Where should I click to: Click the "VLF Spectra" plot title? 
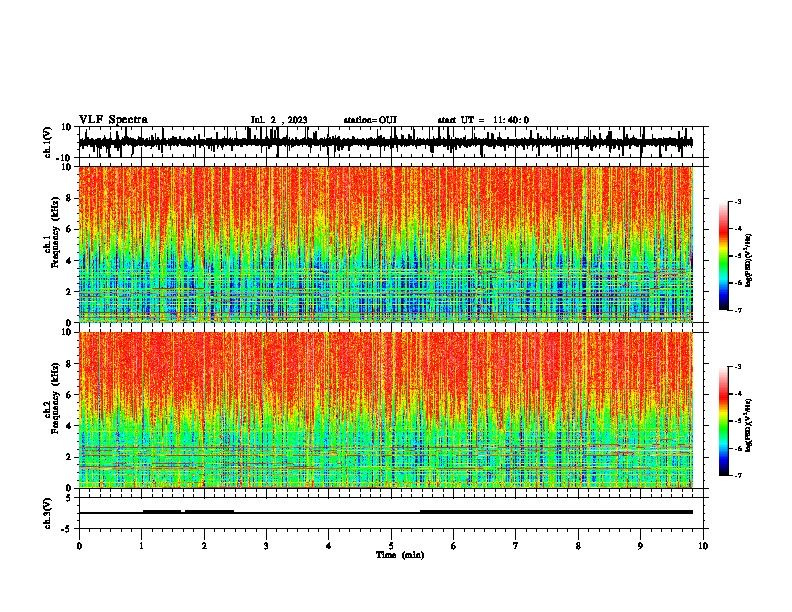(113, 120)
